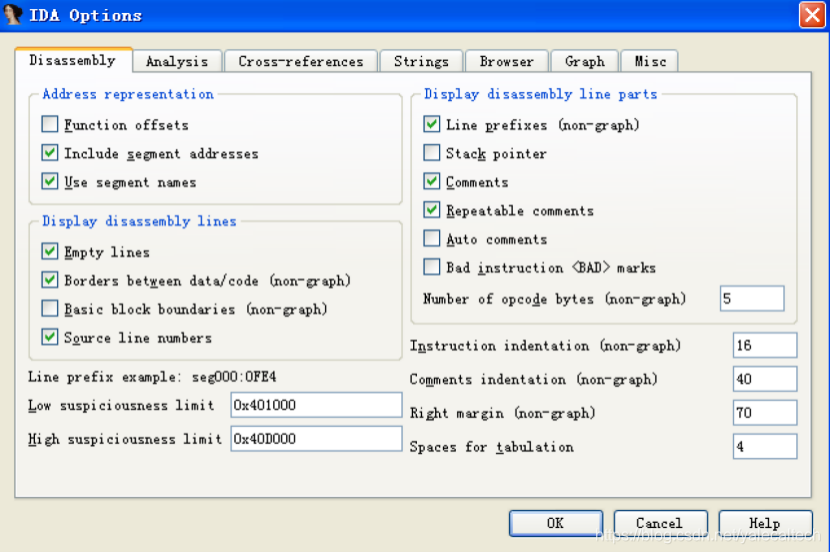Open the Cross-references tab
The width and height of the screenshot is (830, 554).
pos(301,61)
